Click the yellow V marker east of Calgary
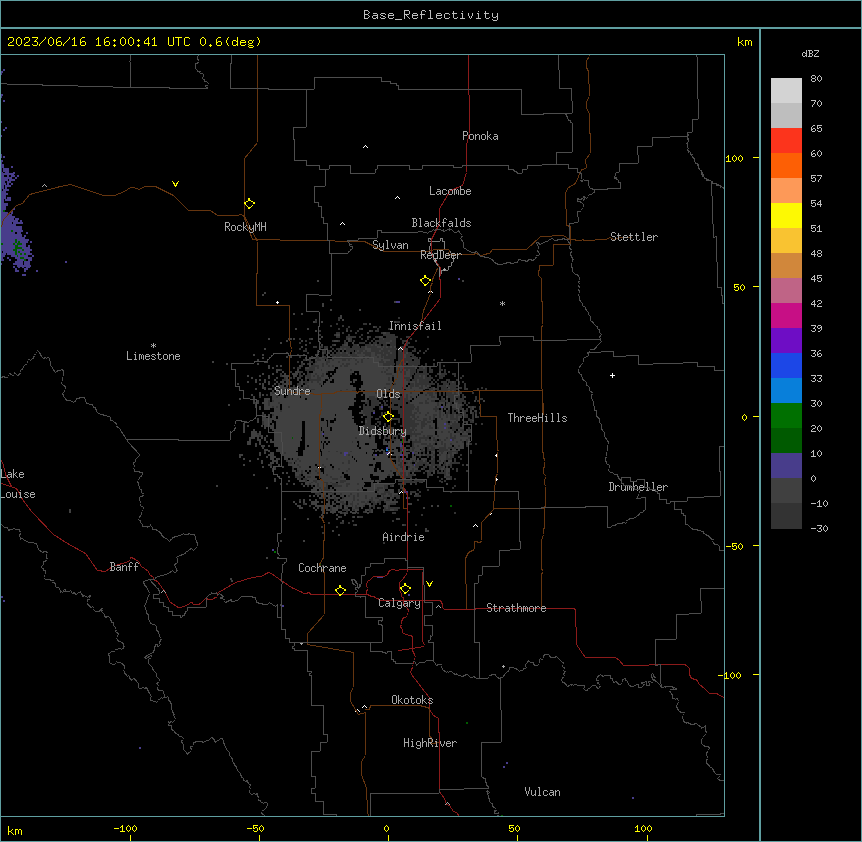Screen dimensions: 862x842 pos(429,584)
